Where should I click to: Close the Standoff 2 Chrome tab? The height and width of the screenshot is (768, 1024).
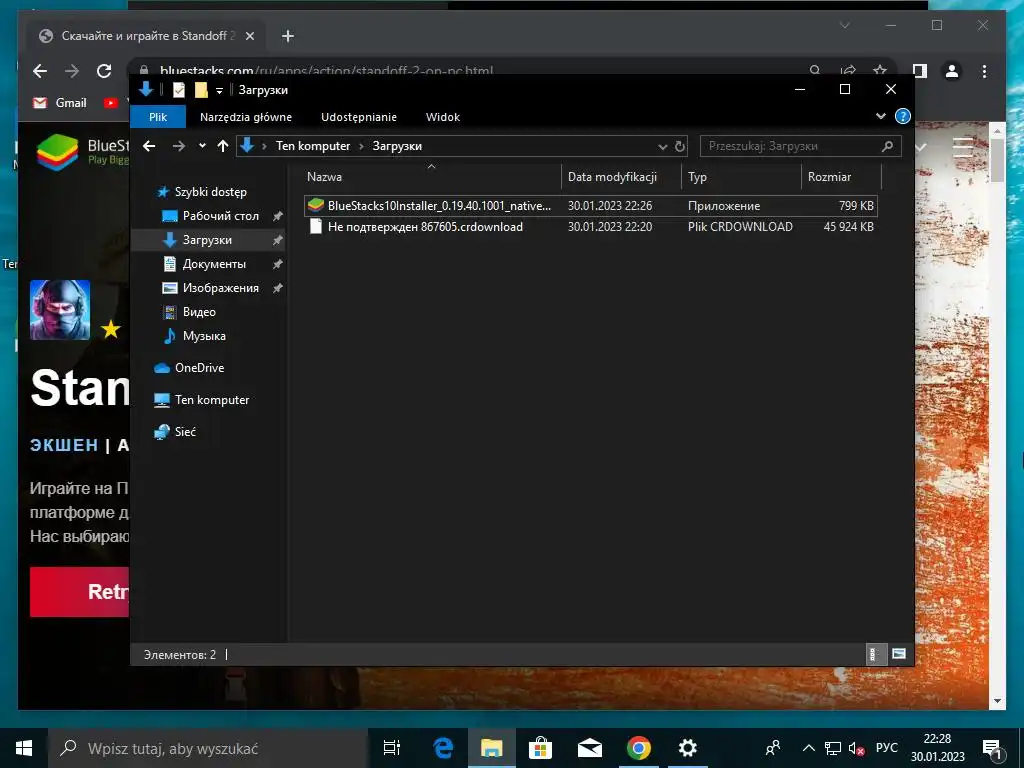coord(249,36)
